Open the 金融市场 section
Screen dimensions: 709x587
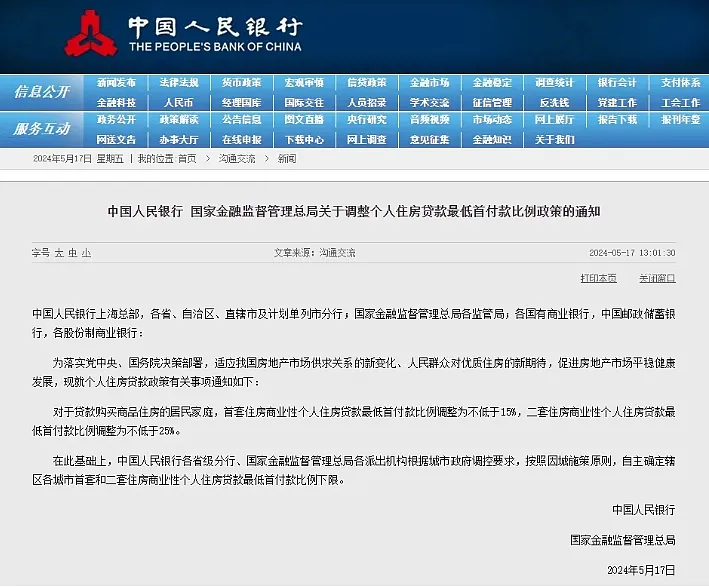[x=430, y=83]
